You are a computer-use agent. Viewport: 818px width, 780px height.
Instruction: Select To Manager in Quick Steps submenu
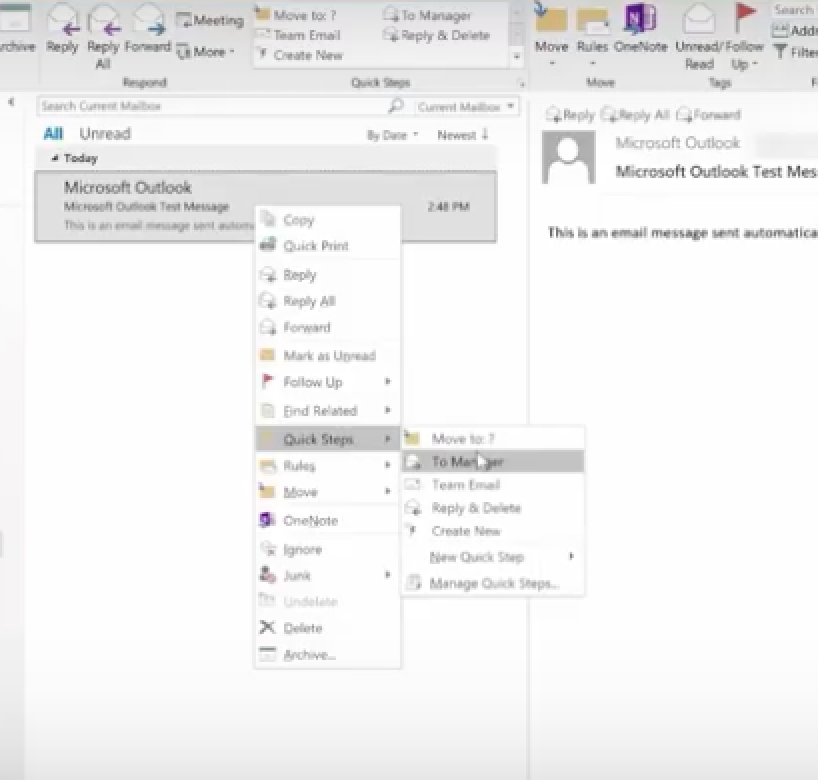[467, 462]
